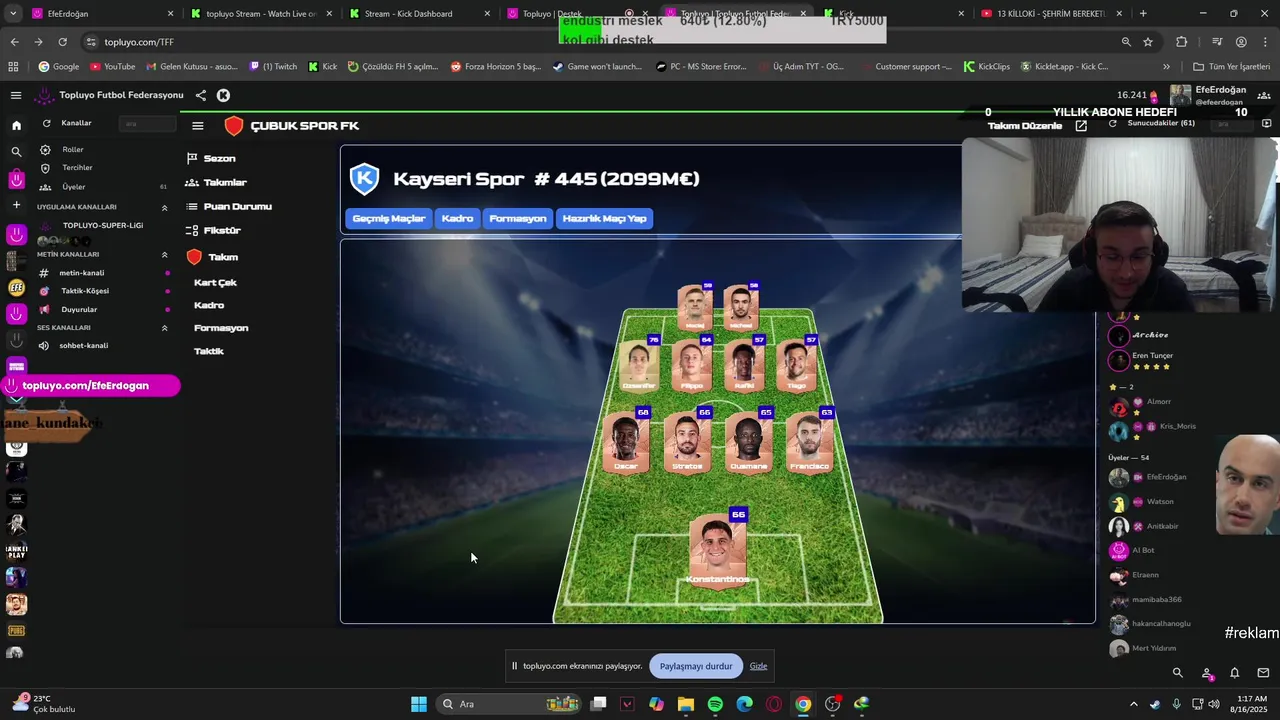Click the Kick logo icon in header

pyautogui.click(x=223, y=95)
